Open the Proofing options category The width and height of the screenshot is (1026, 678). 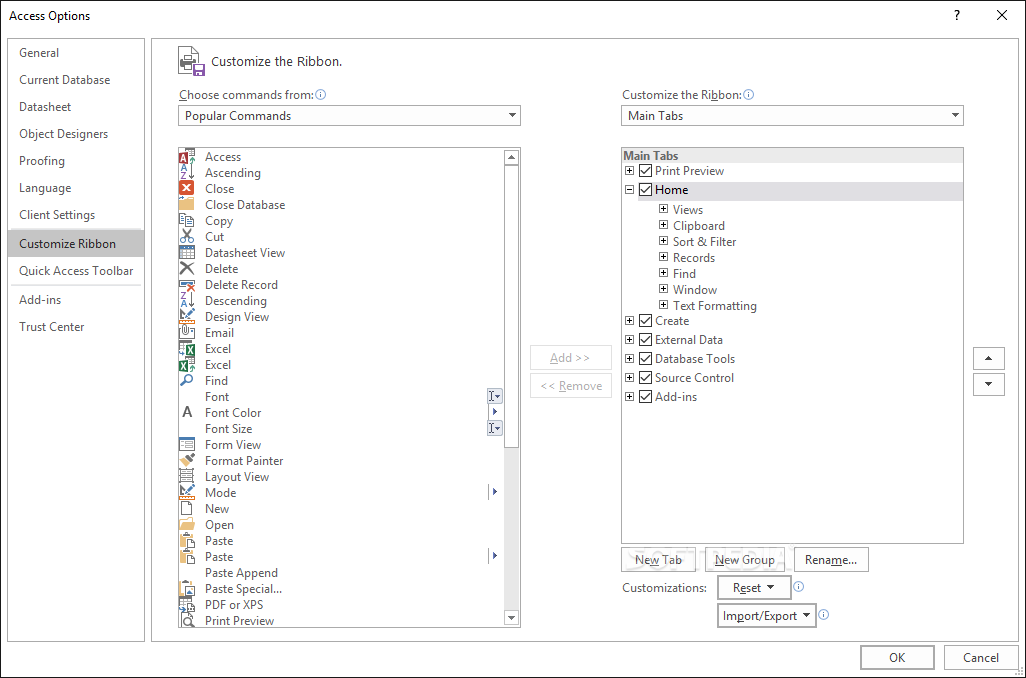pos(76,161)
